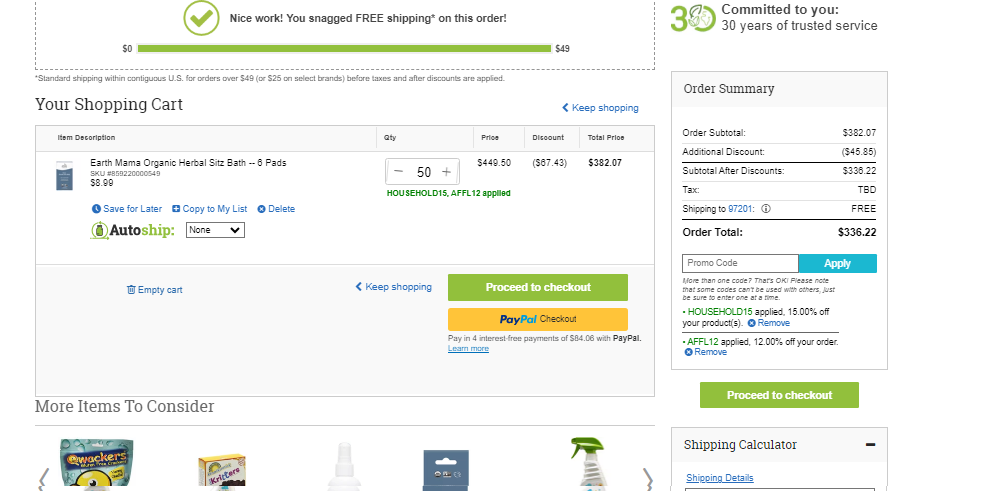
Task: Click the Empty cart trash icon
Action: pos(131,290)
